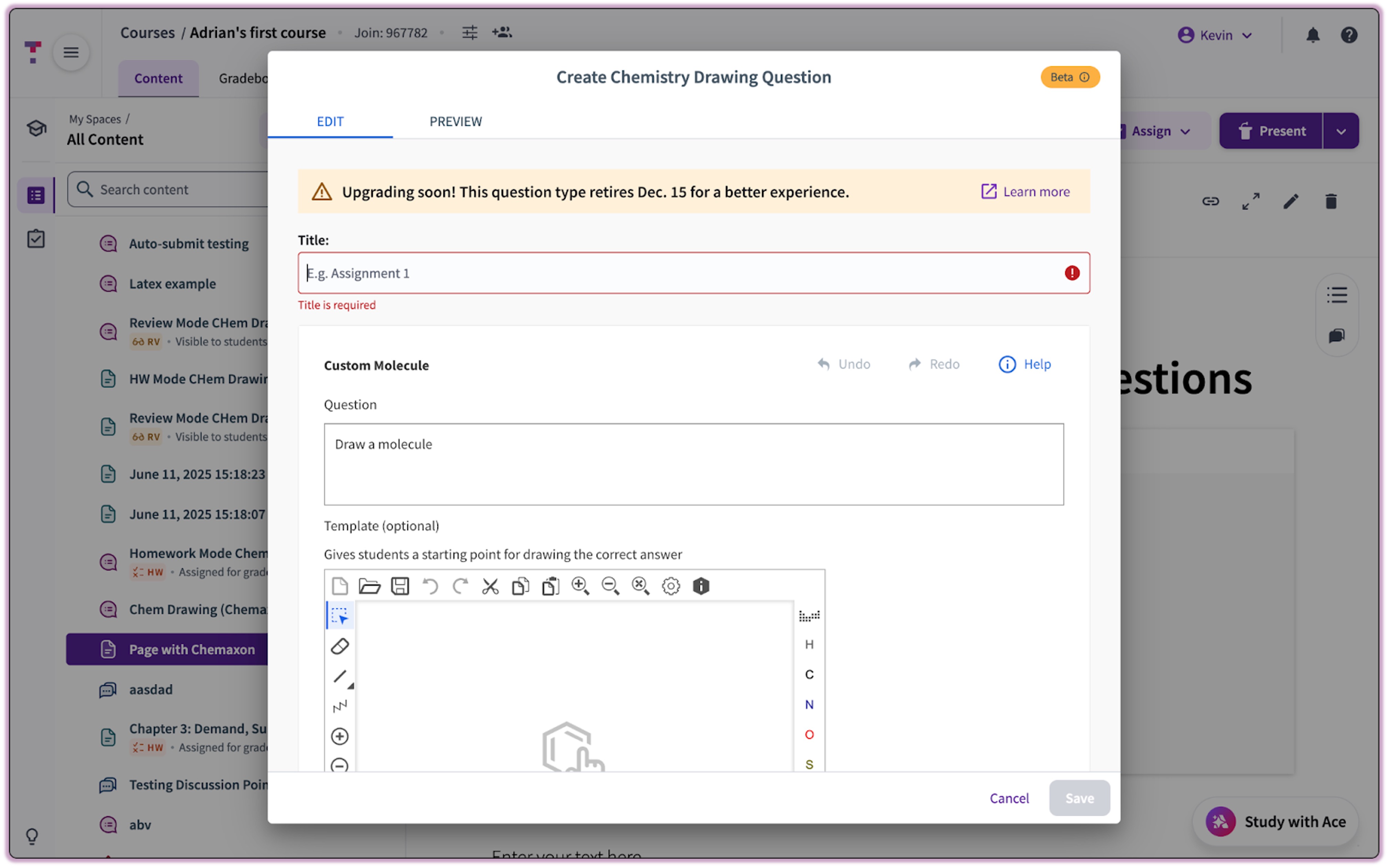
Task: Click the Help link in Custom Molecule
Action: tap(1025, 364)
